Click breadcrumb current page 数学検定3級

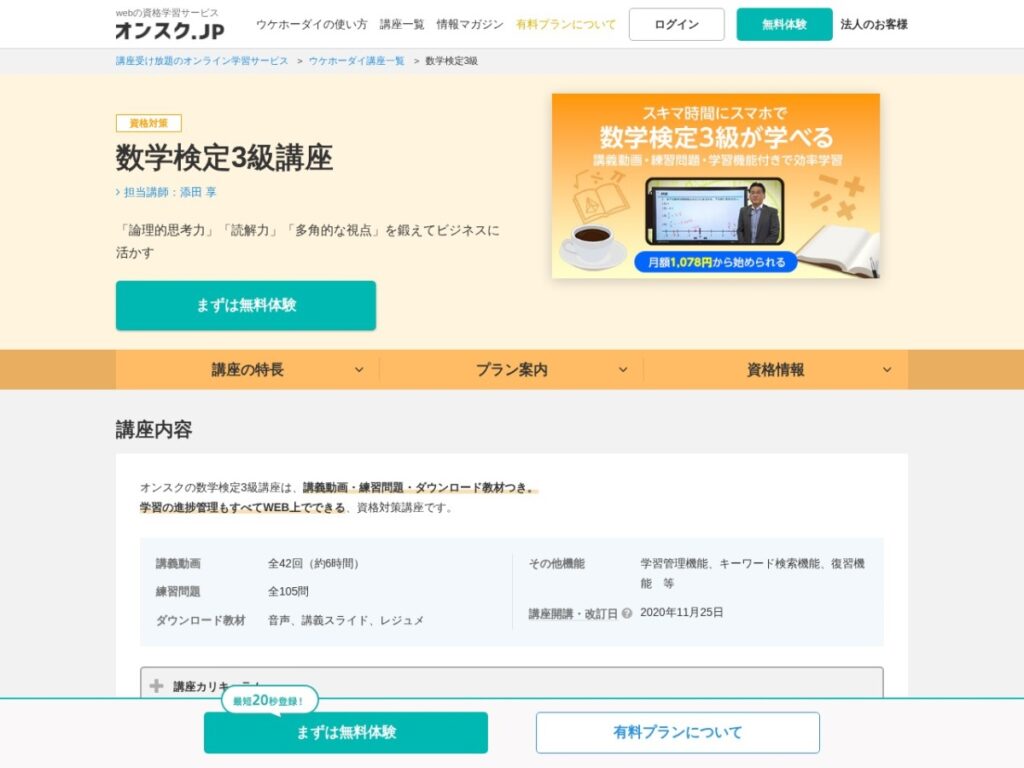(x=451, y=61)
